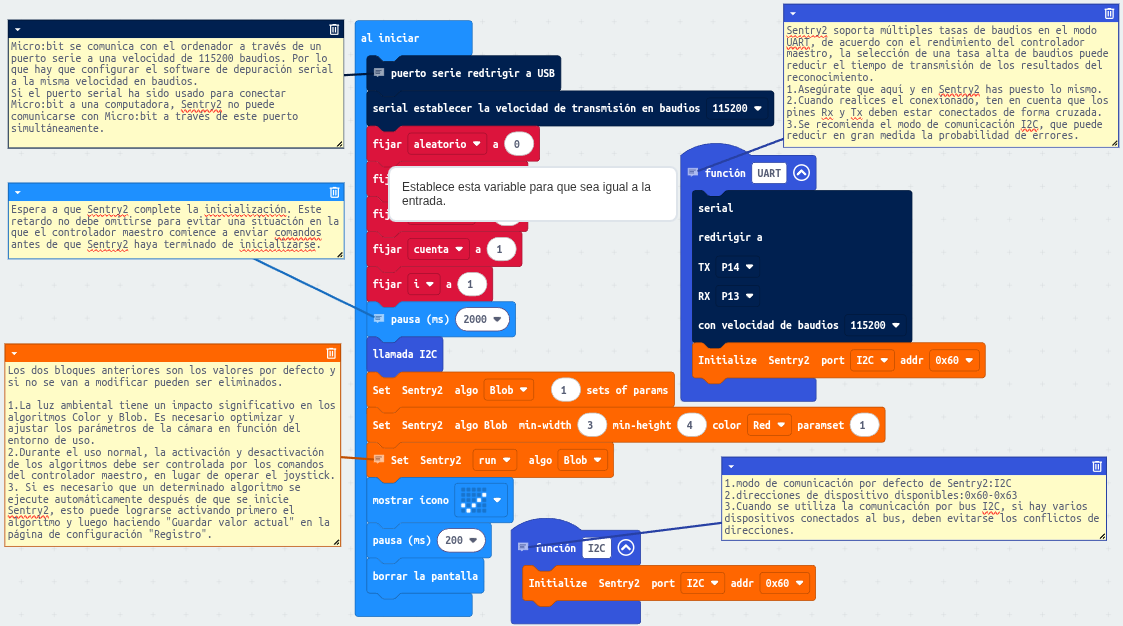Click the LED icon preview in mostrar icono
This screenshot has height=626, width=1123.
[473, 500]
